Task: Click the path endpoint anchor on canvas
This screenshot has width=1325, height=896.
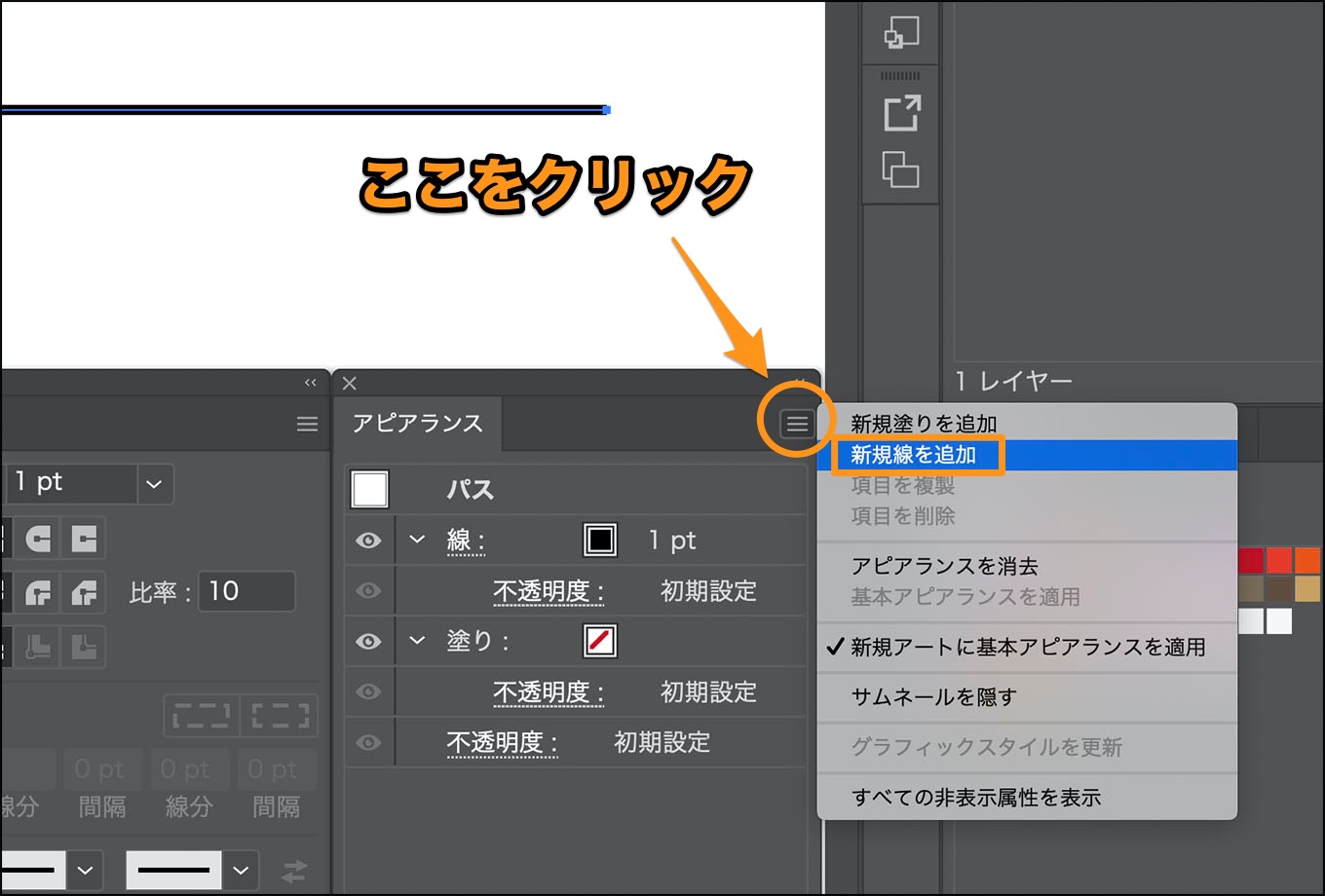Action: point(606,110)
